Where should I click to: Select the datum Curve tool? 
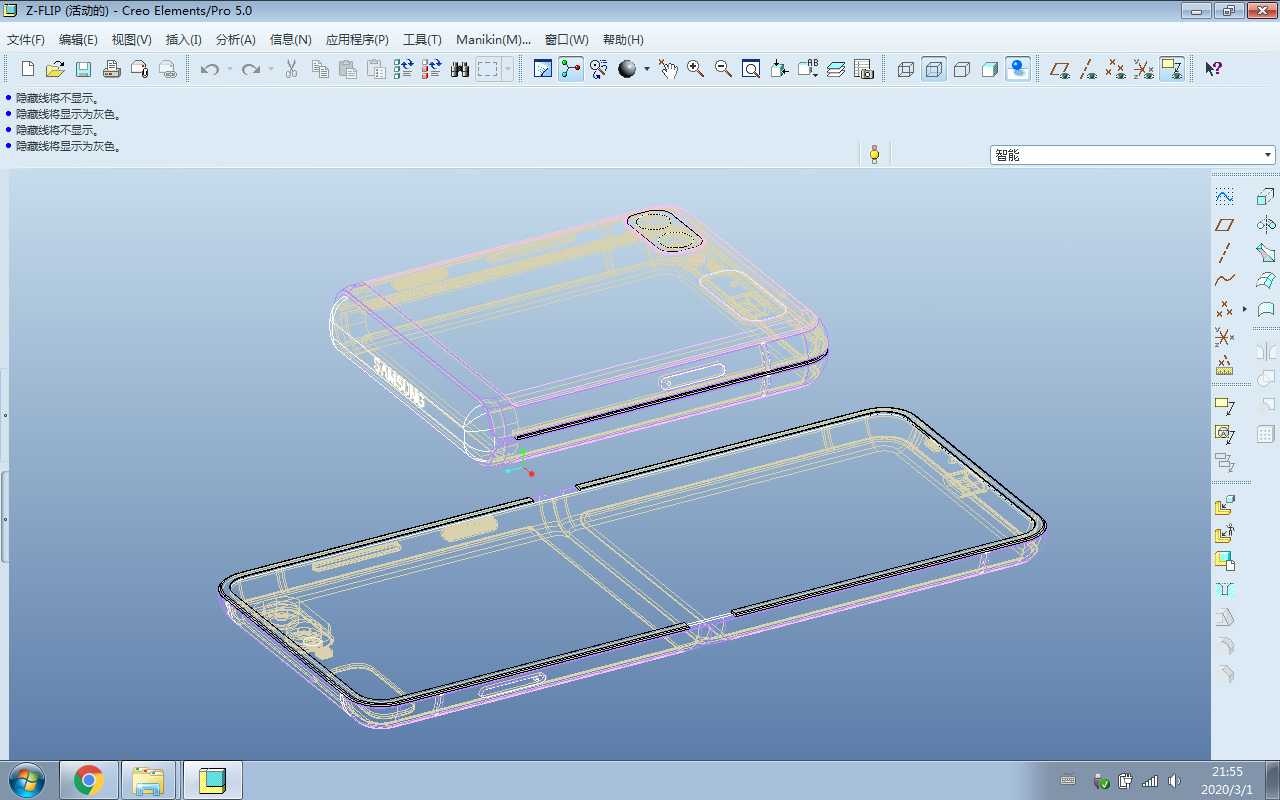tap(1224, 281)
